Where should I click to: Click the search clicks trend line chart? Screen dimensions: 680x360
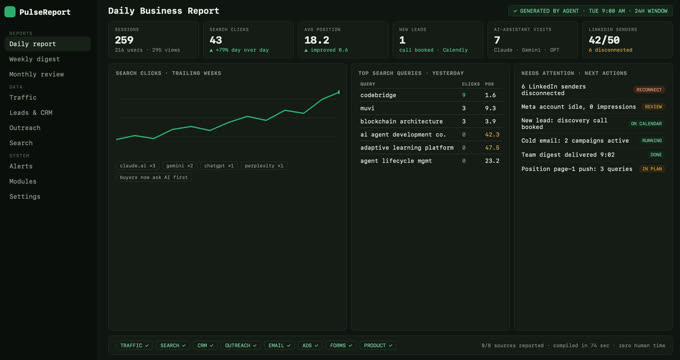(x=228, y=116)
